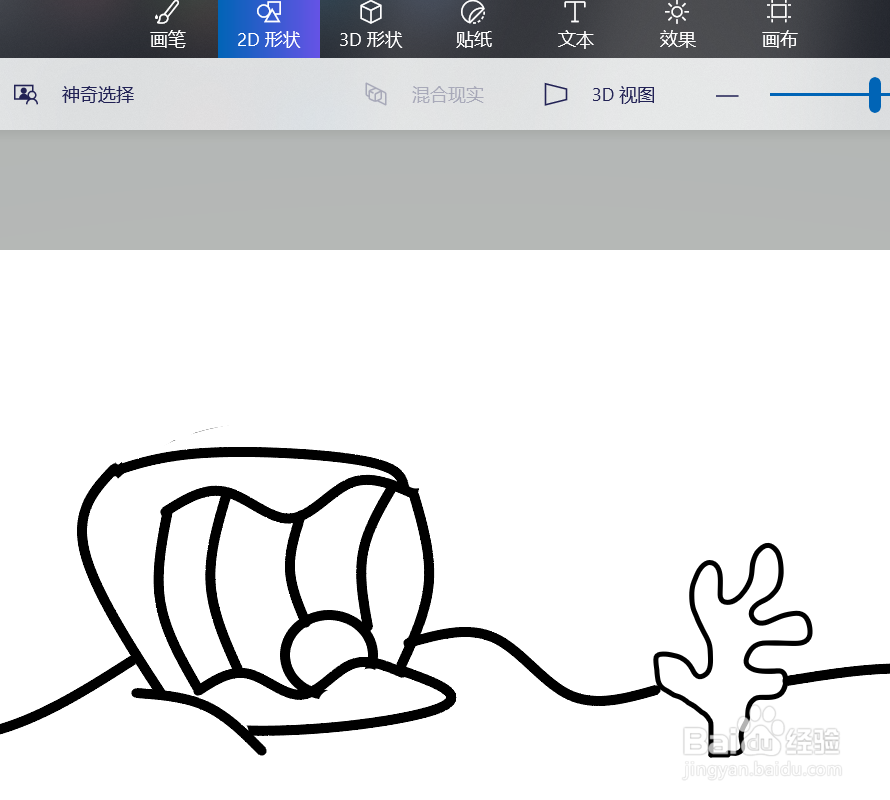Toggle the 3D 视图 view icon

click(x=556, y=94)
